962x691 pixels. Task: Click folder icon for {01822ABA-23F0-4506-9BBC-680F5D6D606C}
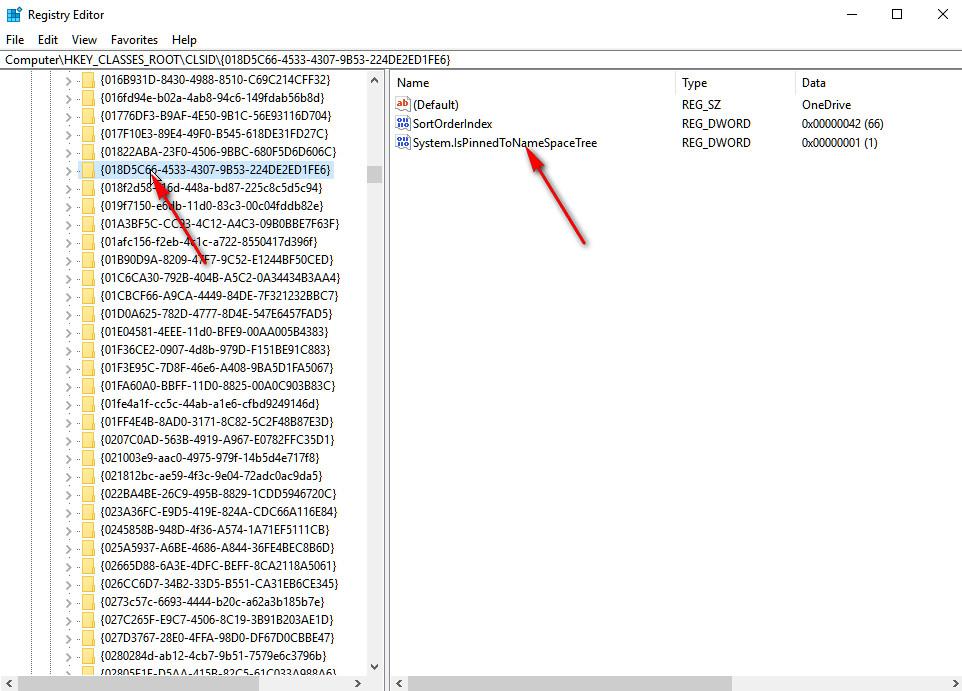coord(88,152)
